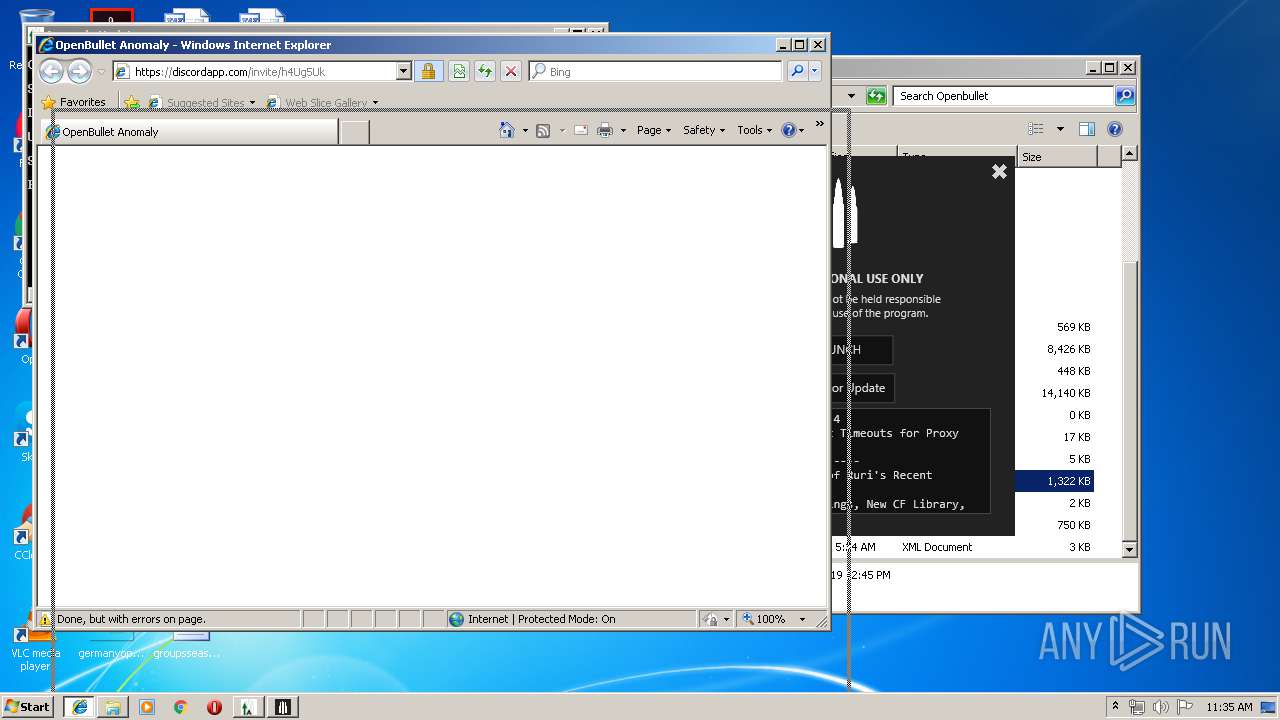This screenshot has height=720, width=1280.
Task: Click the 11:35 AM taskbar clock
Action: (x=1229, y=706)
